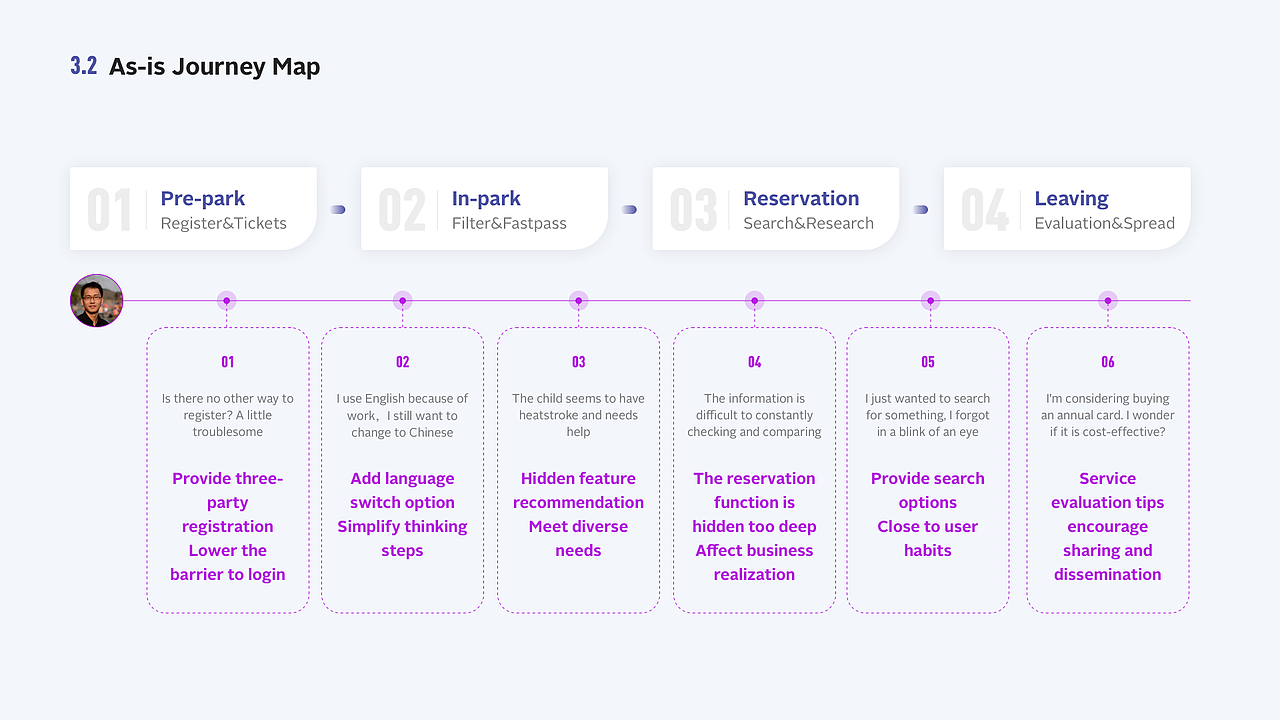Click "Service evaluation tips" text
This screenshot has height=720, width=1280.
pos(1107,490)
